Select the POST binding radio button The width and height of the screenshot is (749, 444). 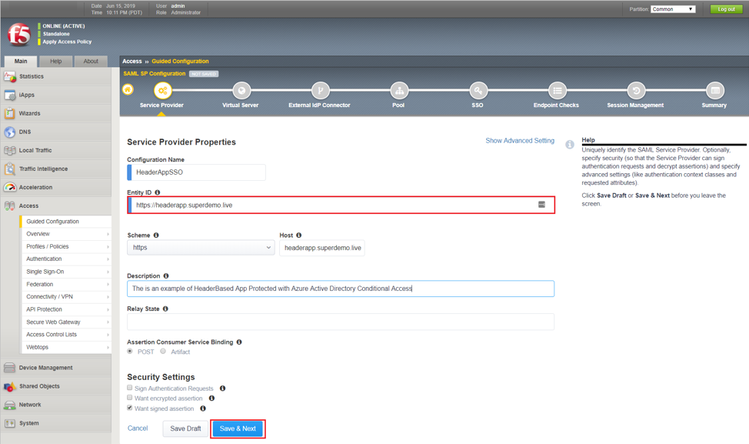pyautogui.click(x=130, y=351)
